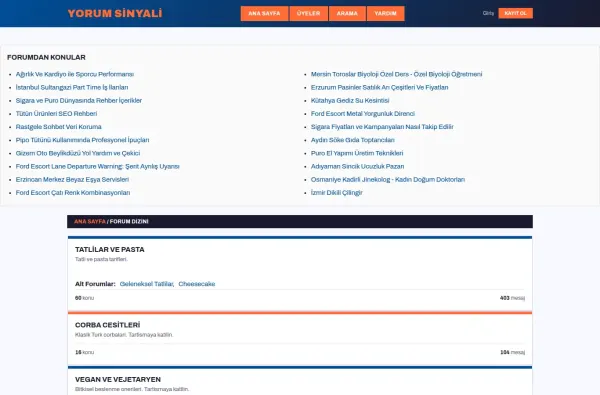The image size is (600, 395).
Task: Click the Giriş login link
Action: [x=488, y=13]
